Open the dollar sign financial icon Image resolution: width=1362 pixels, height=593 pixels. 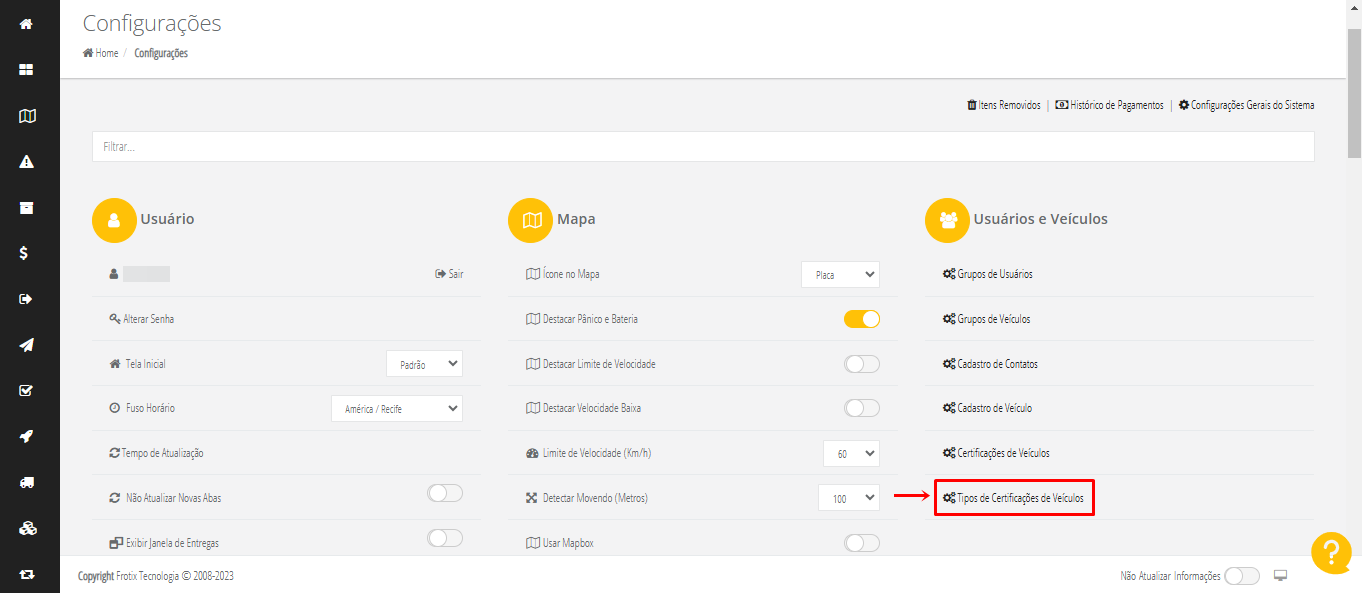[24, 253]
